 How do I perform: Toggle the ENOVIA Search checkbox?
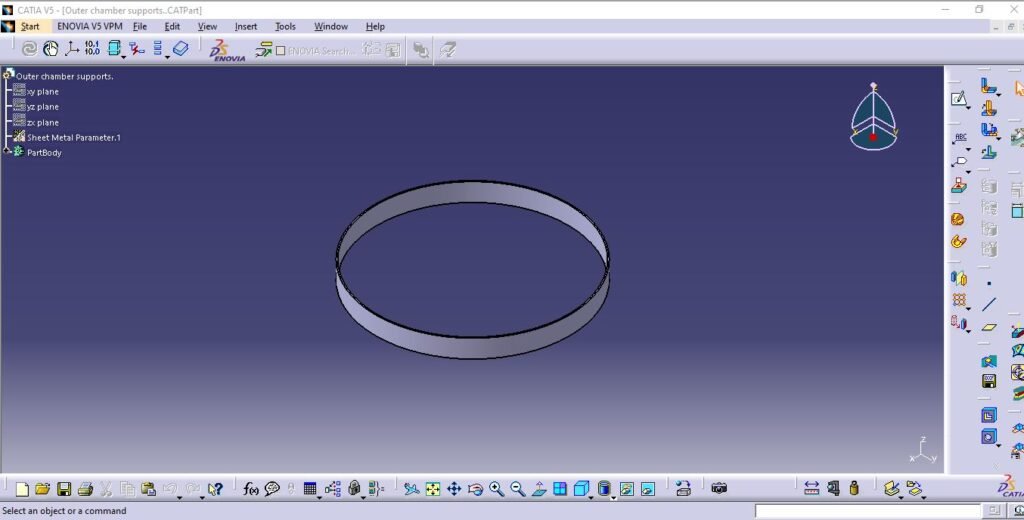[281, 50]
